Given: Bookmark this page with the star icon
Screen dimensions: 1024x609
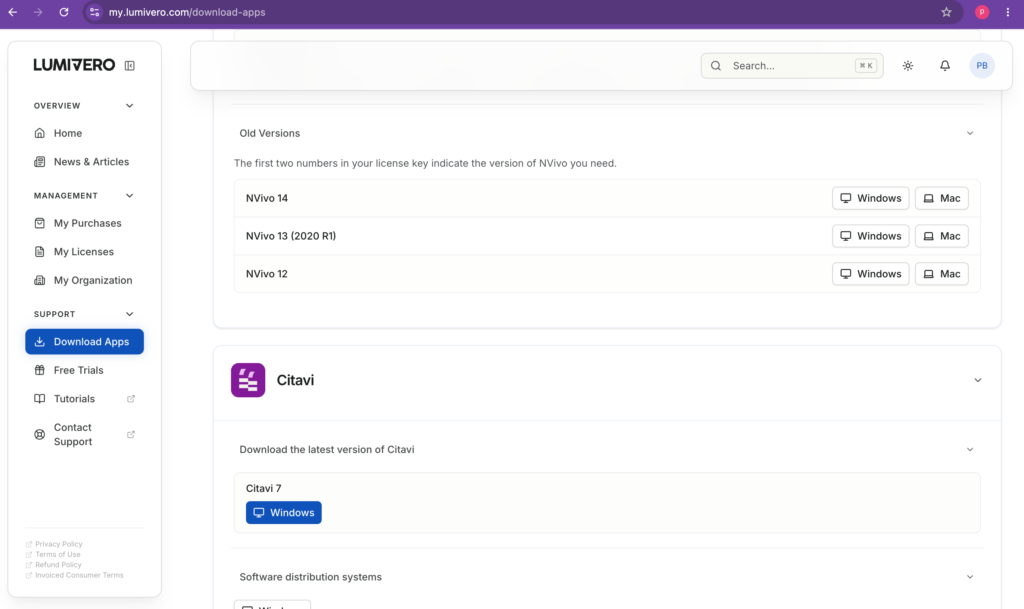Looking at the screenshot, I should coord(946,12).
